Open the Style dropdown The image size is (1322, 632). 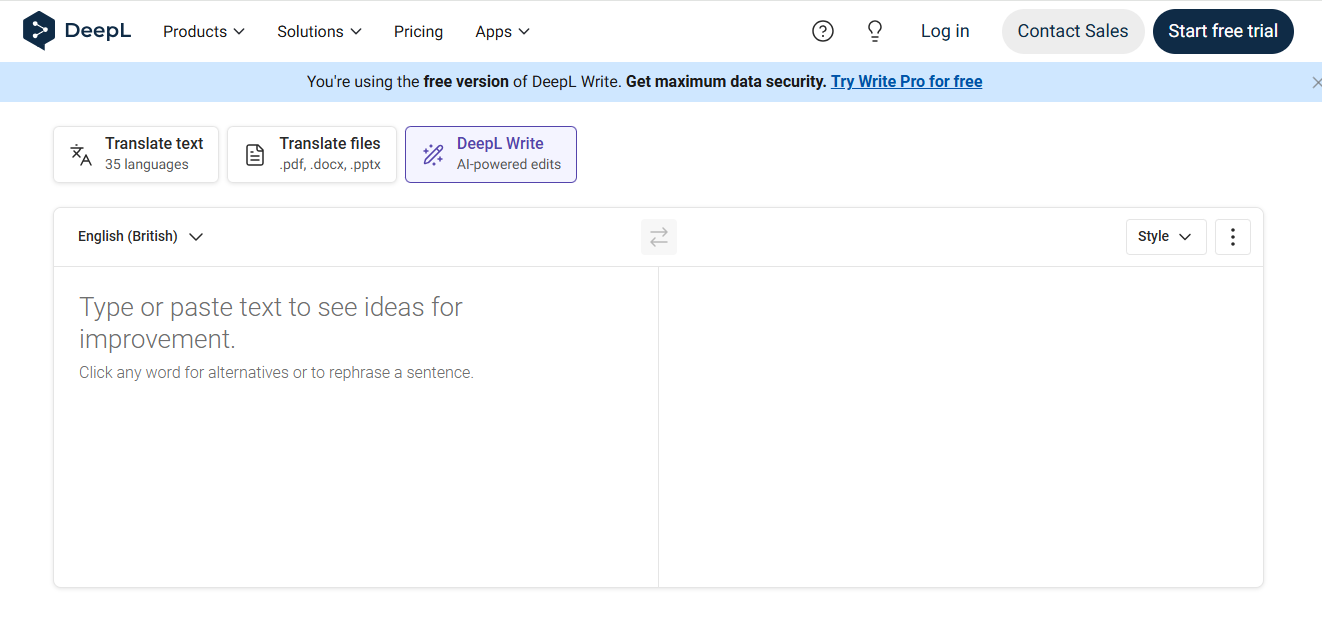pos(1165,237)
